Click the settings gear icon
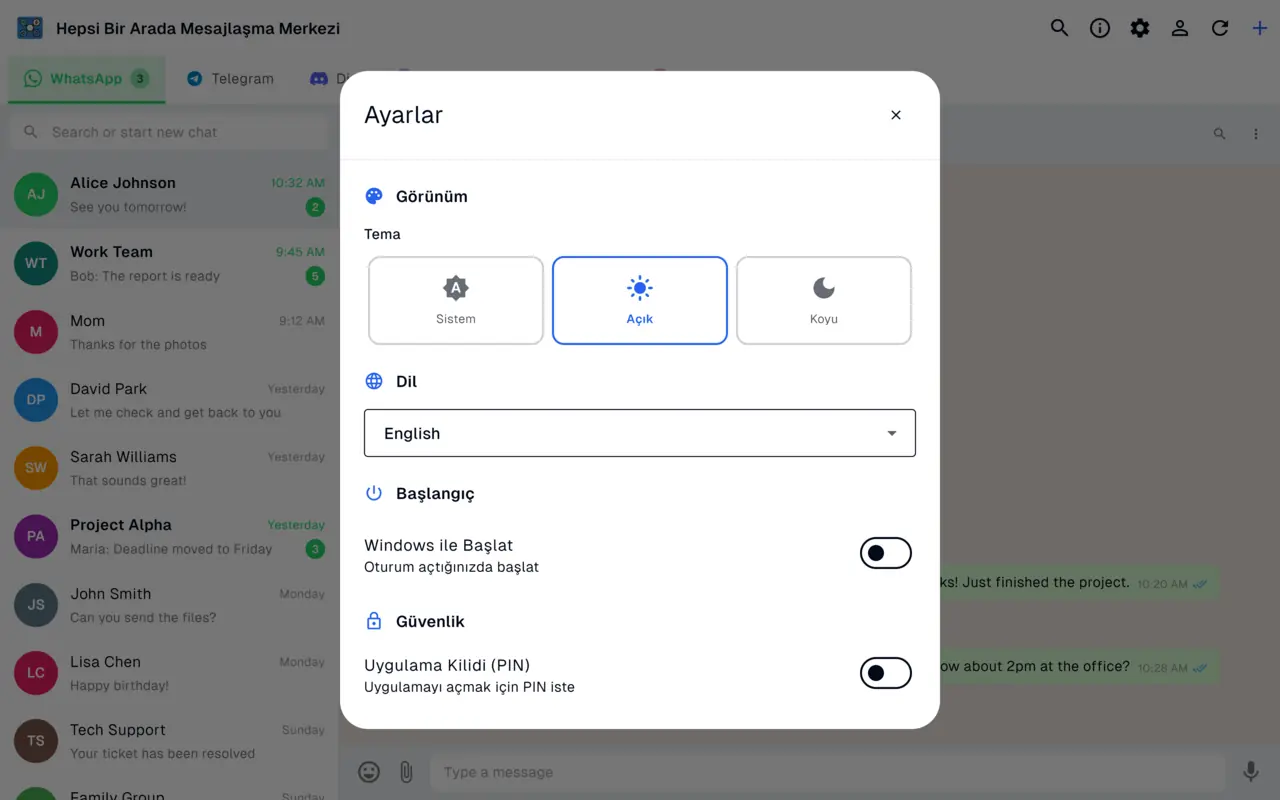1280x800 pixels. point(1140,28)
